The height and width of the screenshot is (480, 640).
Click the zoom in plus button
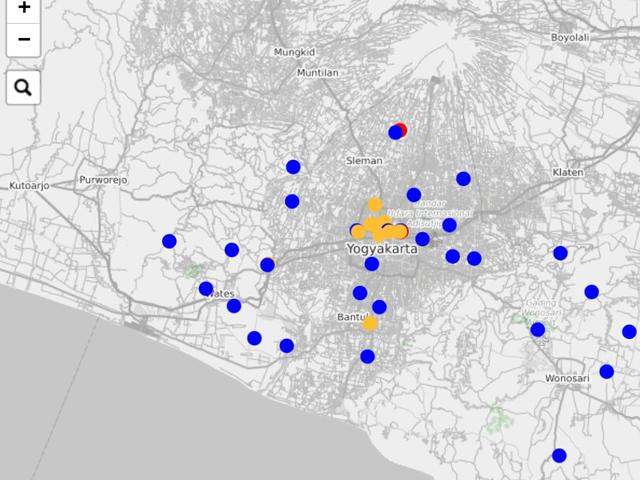[x=24, y=9]
